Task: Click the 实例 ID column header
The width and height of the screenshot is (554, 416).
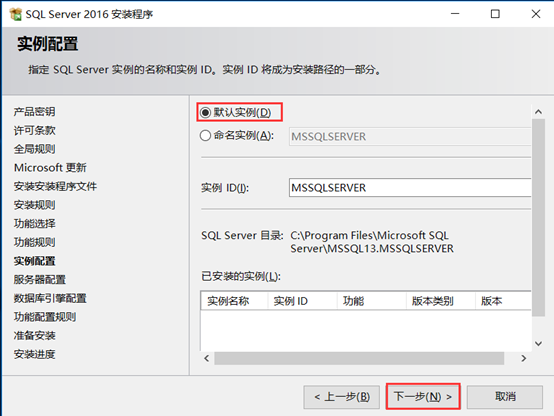Action: click(x=302, y=301)
